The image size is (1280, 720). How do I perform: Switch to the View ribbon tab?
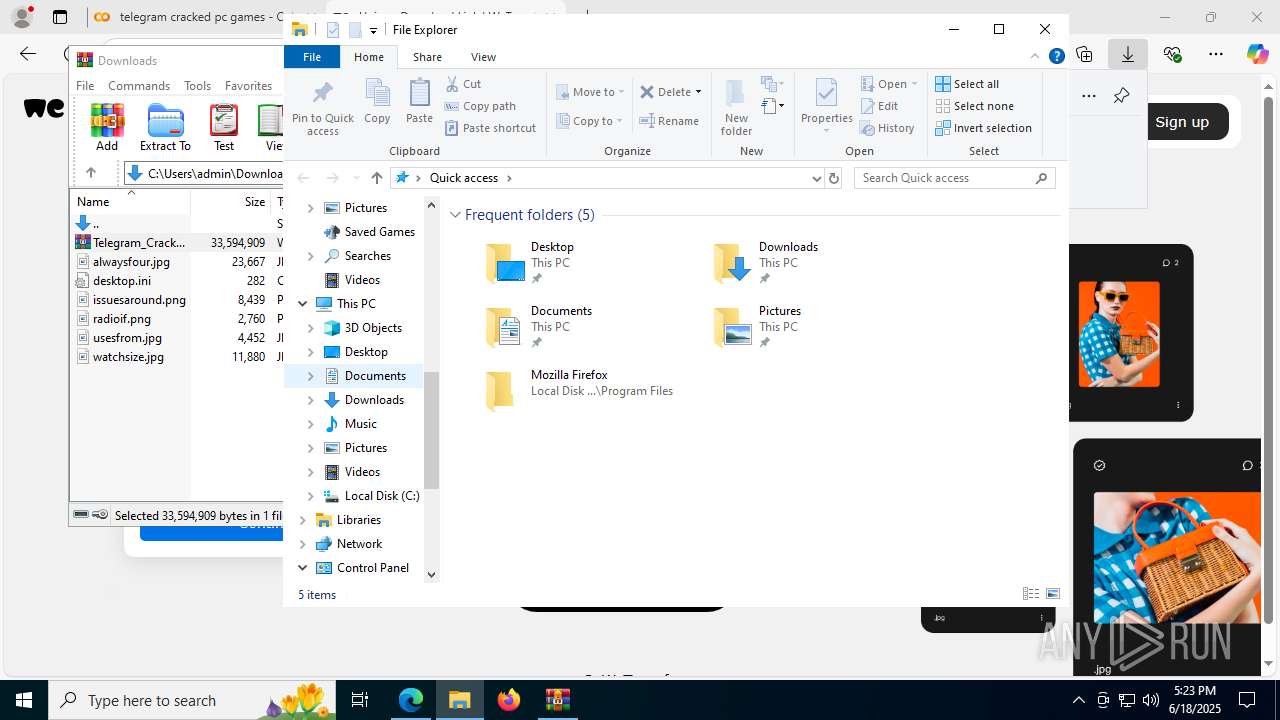coord(483,57)
